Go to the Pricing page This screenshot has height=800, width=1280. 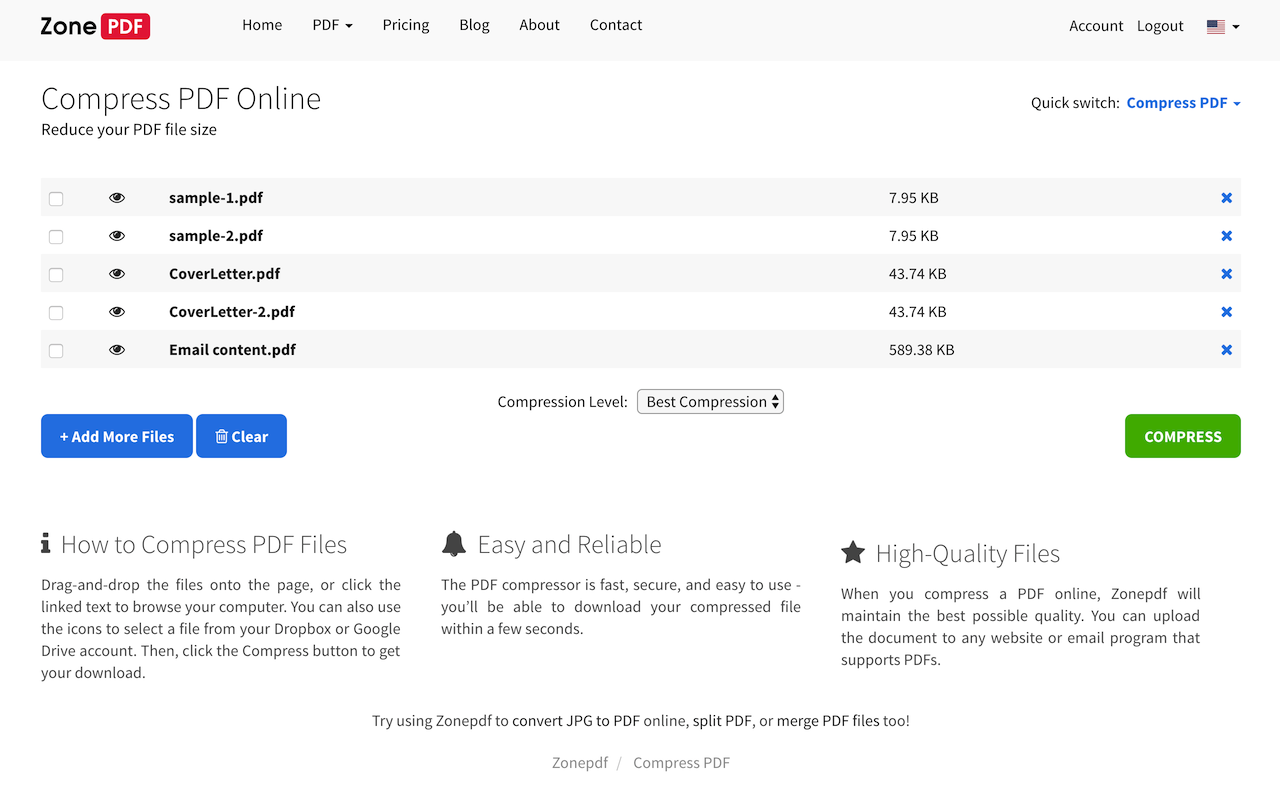[406, 25]
